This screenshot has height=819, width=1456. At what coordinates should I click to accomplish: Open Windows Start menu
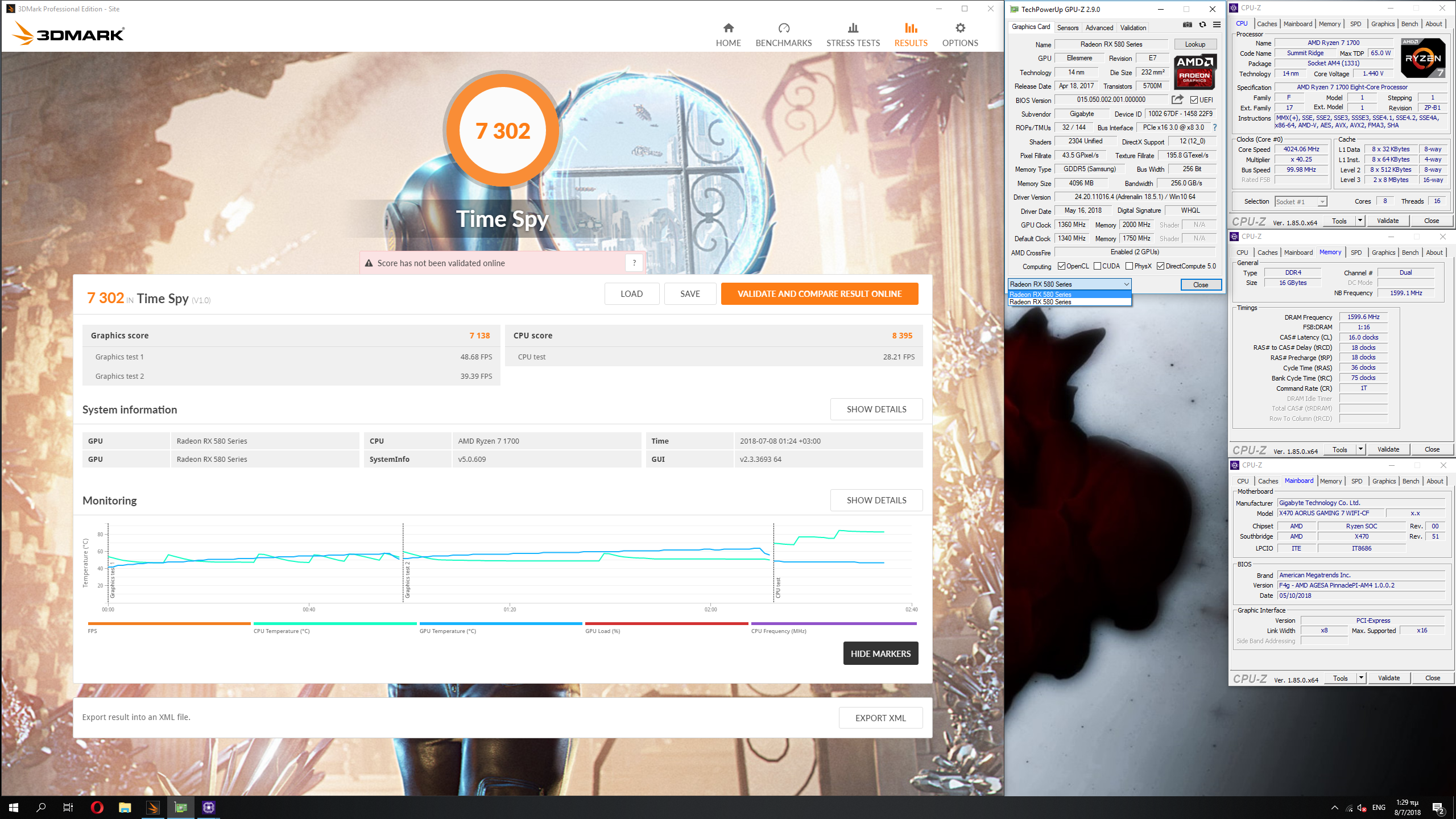tap(14, 807)
